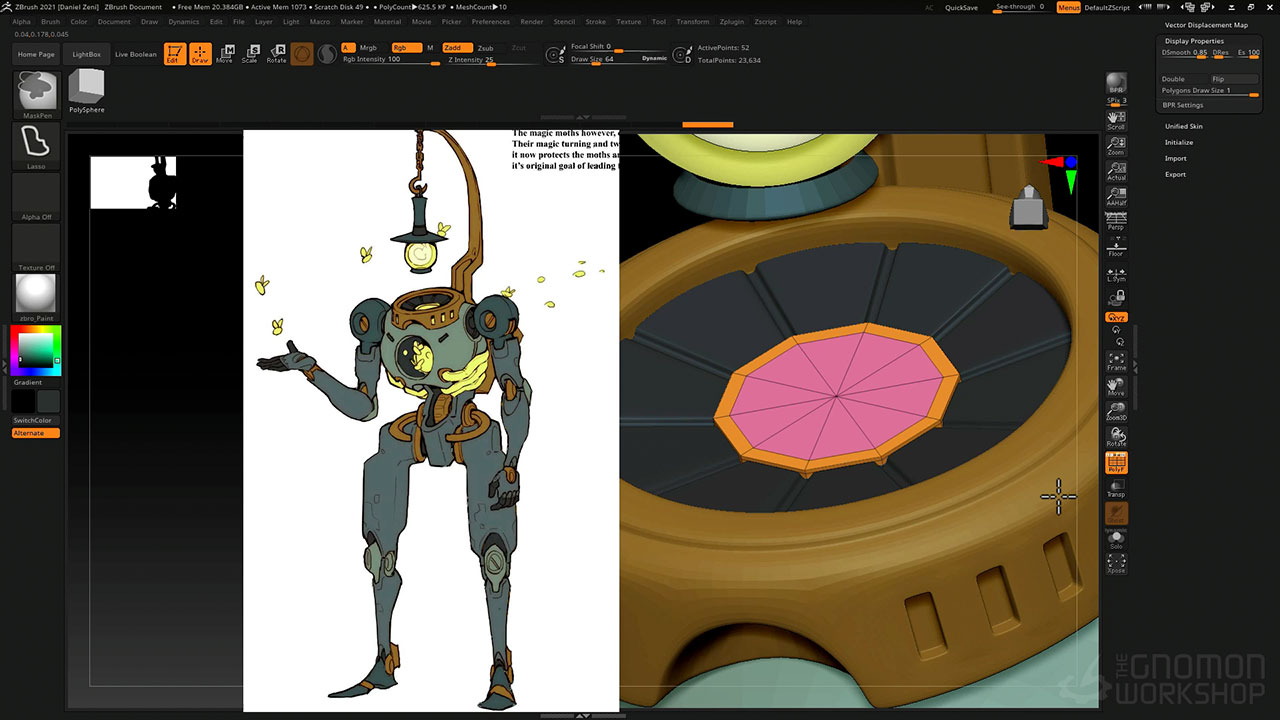Open the zbro_Paint material thumbnail
1280x720 pixels.
tap(37, 294)
